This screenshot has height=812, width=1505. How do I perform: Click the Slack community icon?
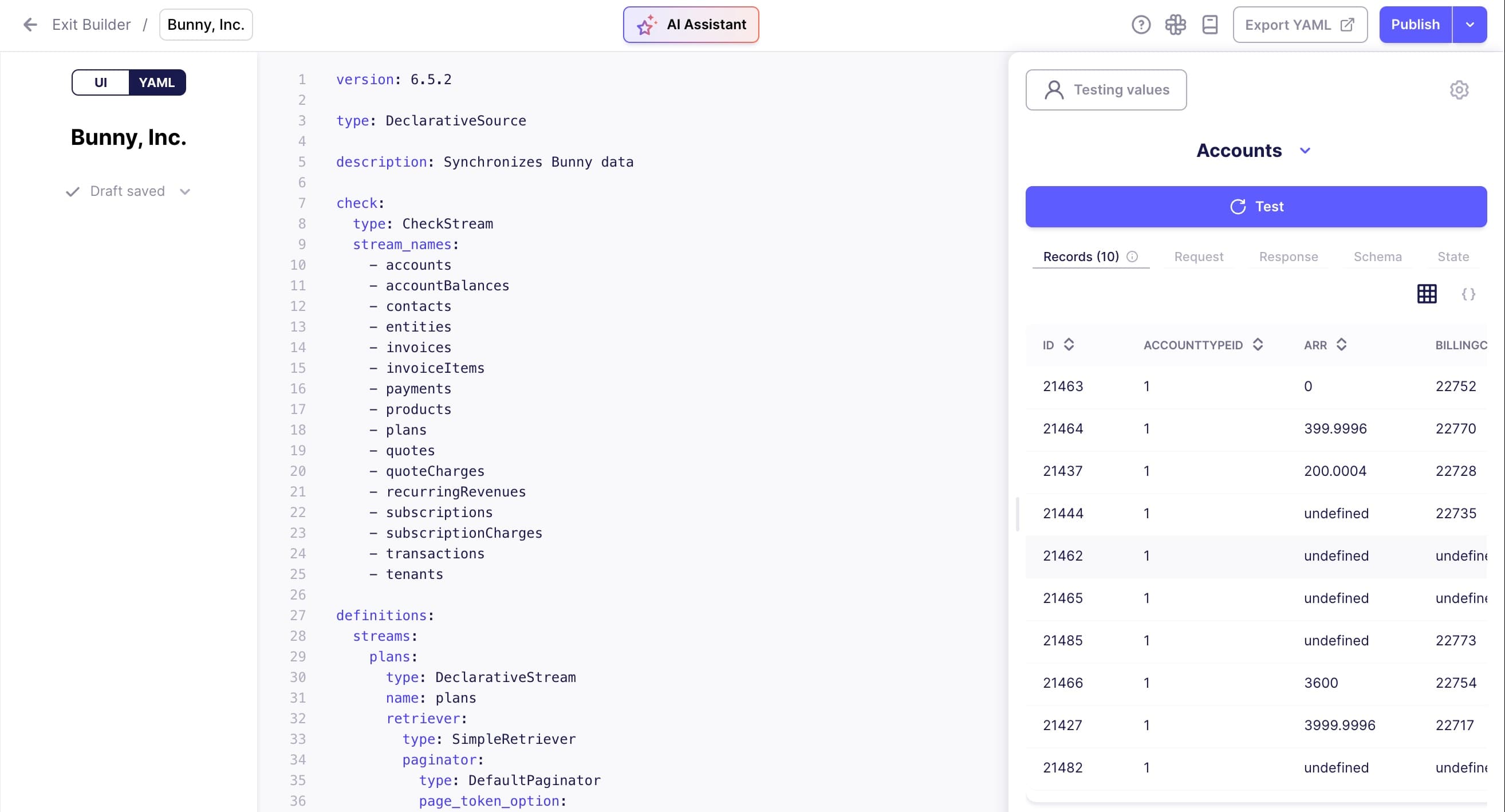pos(1175,25)
